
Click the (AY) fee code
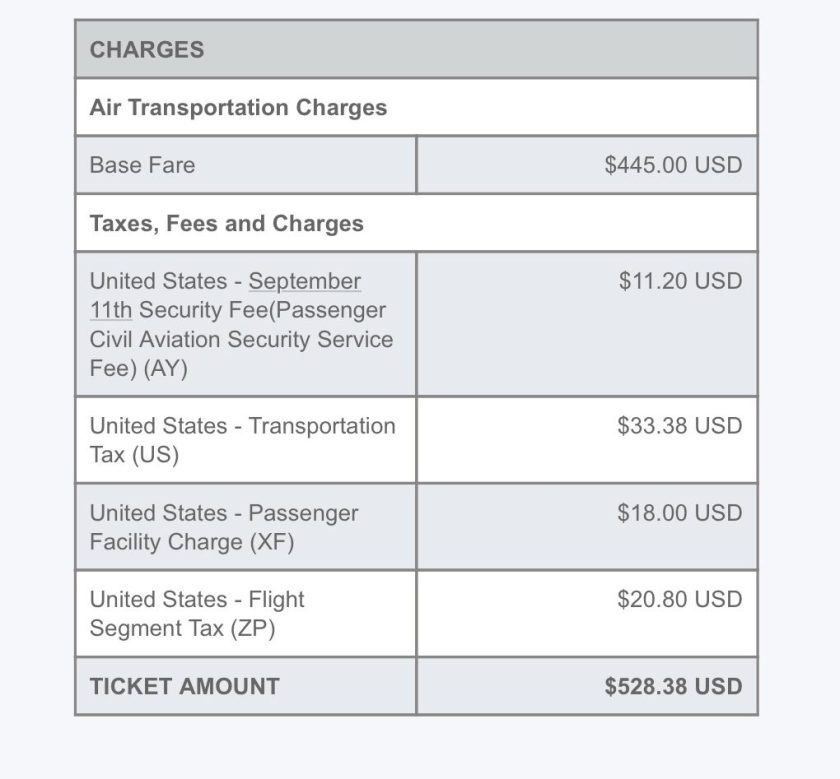(x=165, y=369)
